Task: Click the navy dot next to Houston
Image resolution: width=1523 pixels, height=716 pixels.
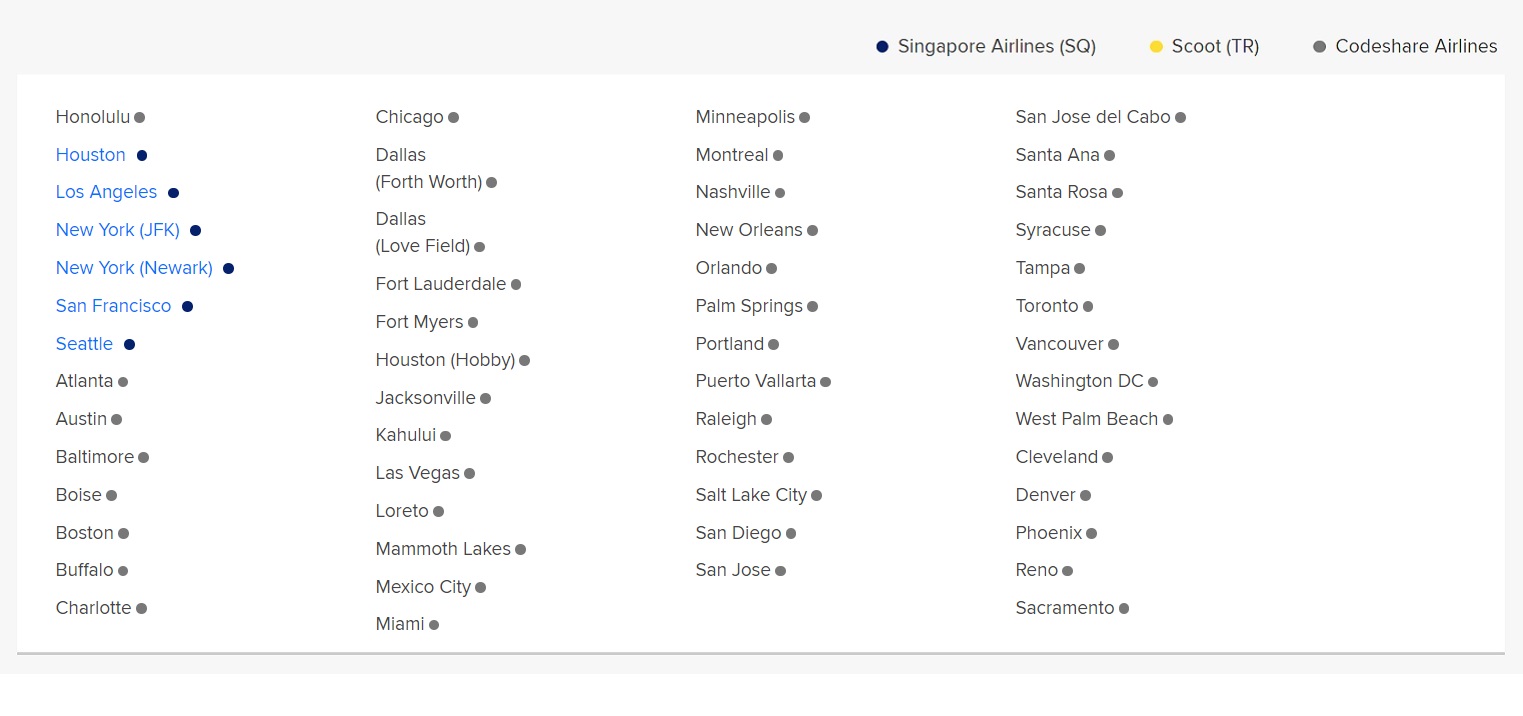Action: 140,155
